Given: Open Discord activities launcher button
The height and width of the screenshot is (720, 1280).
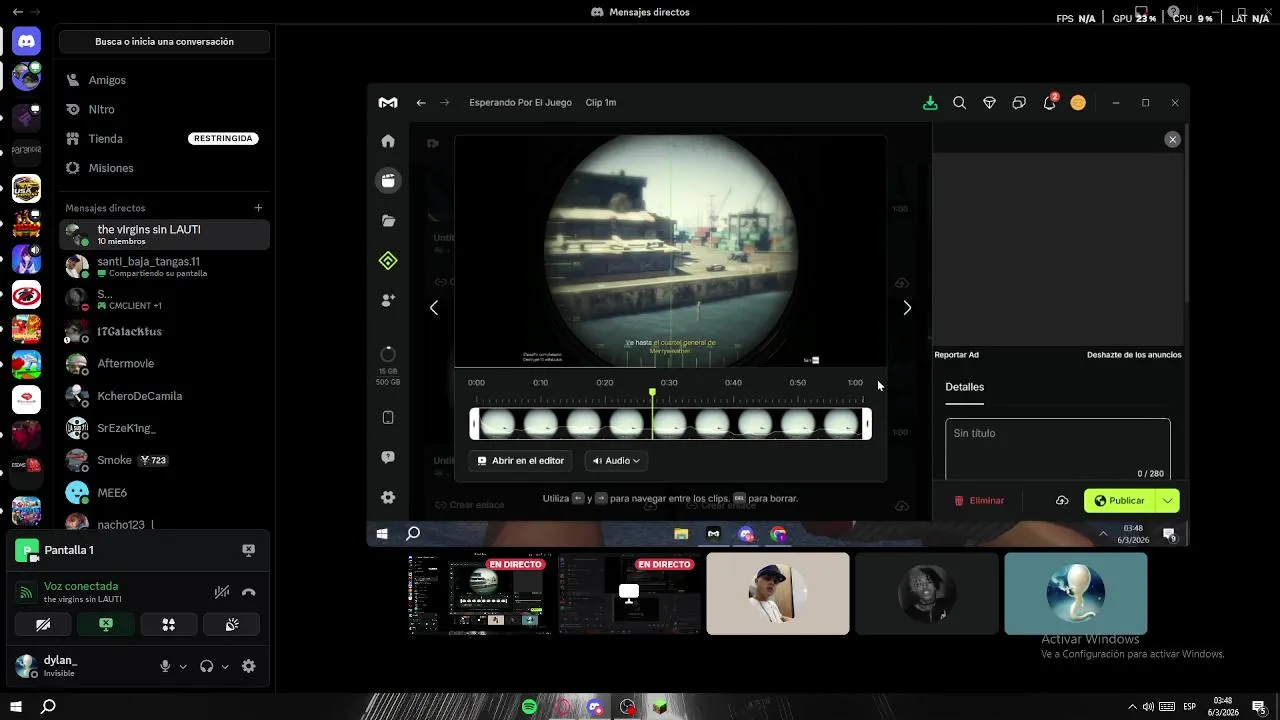Looking at the screenshot, I should pyautogui.click(x=169, y=625).
